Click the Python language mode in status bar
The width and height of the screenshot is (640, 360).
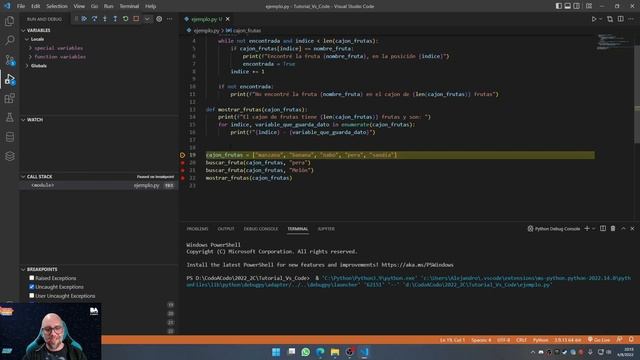[540, 340]
